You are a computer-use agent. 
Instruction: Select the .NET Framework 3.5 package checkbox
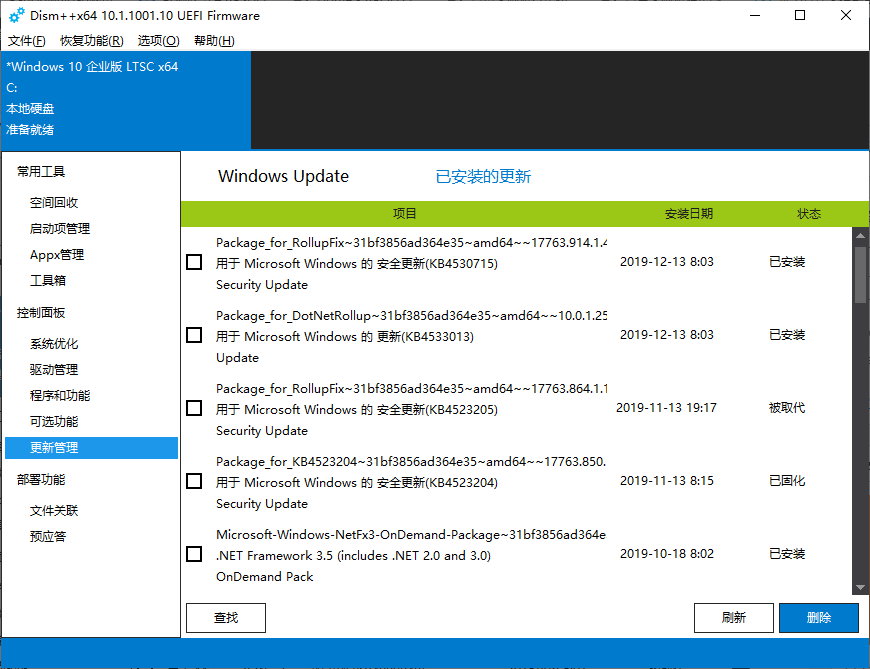click(194, 554)
